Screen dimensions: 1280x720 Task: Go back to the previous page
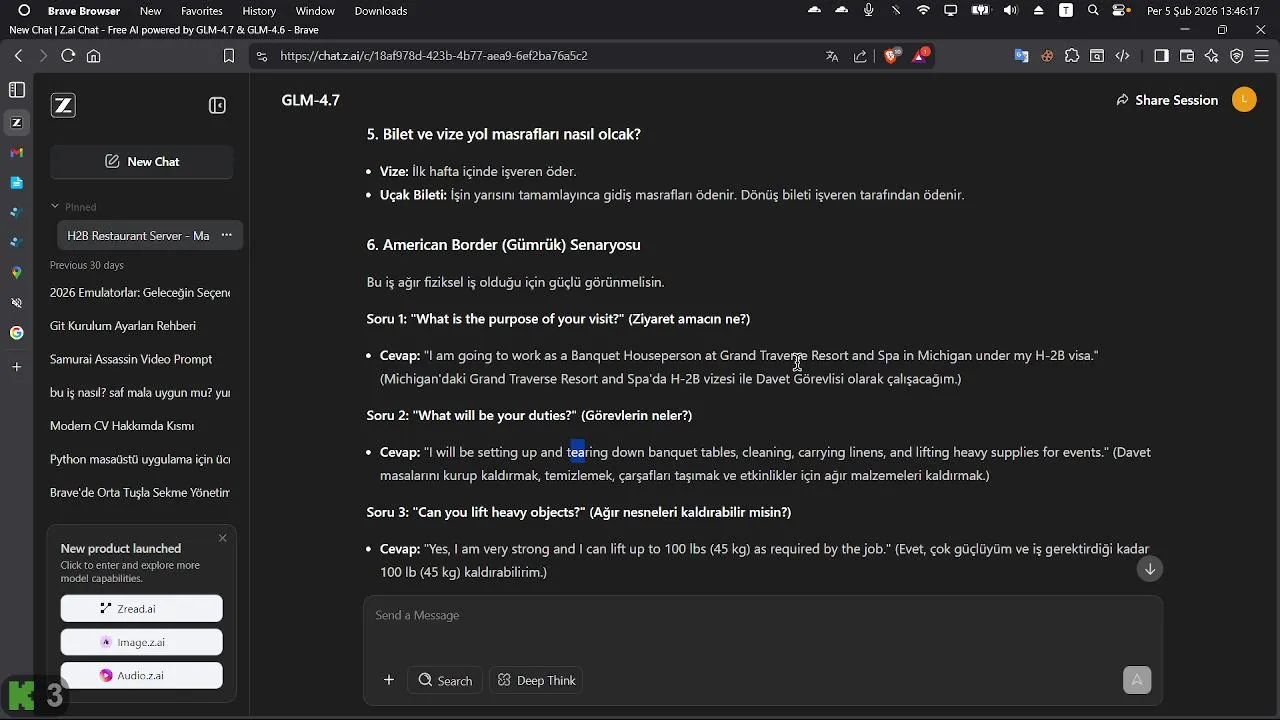[18, 56]
